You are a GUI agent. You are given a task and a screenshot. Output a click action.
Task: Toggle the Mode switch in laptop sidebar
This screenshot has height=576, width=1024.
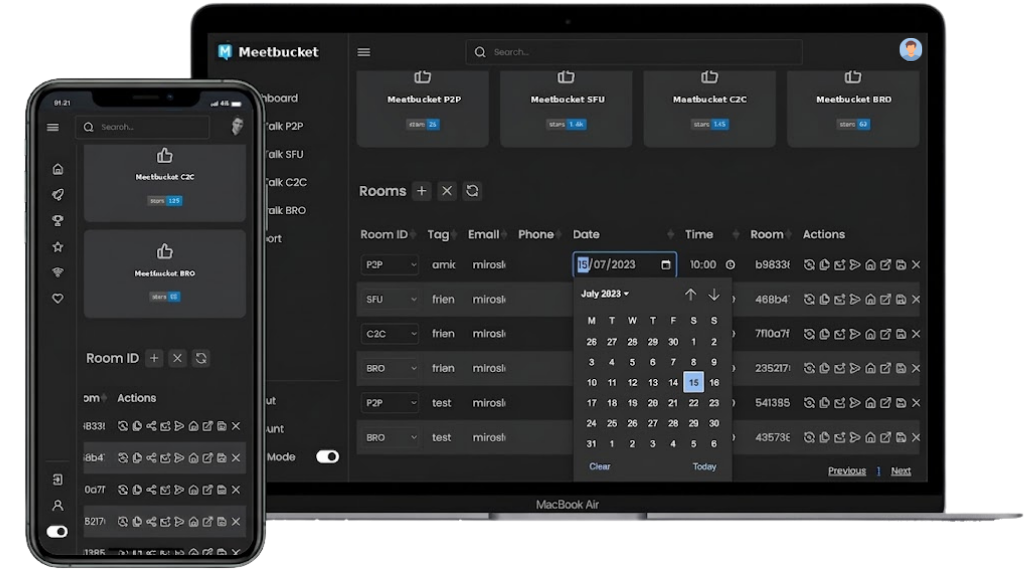(327, 456)
